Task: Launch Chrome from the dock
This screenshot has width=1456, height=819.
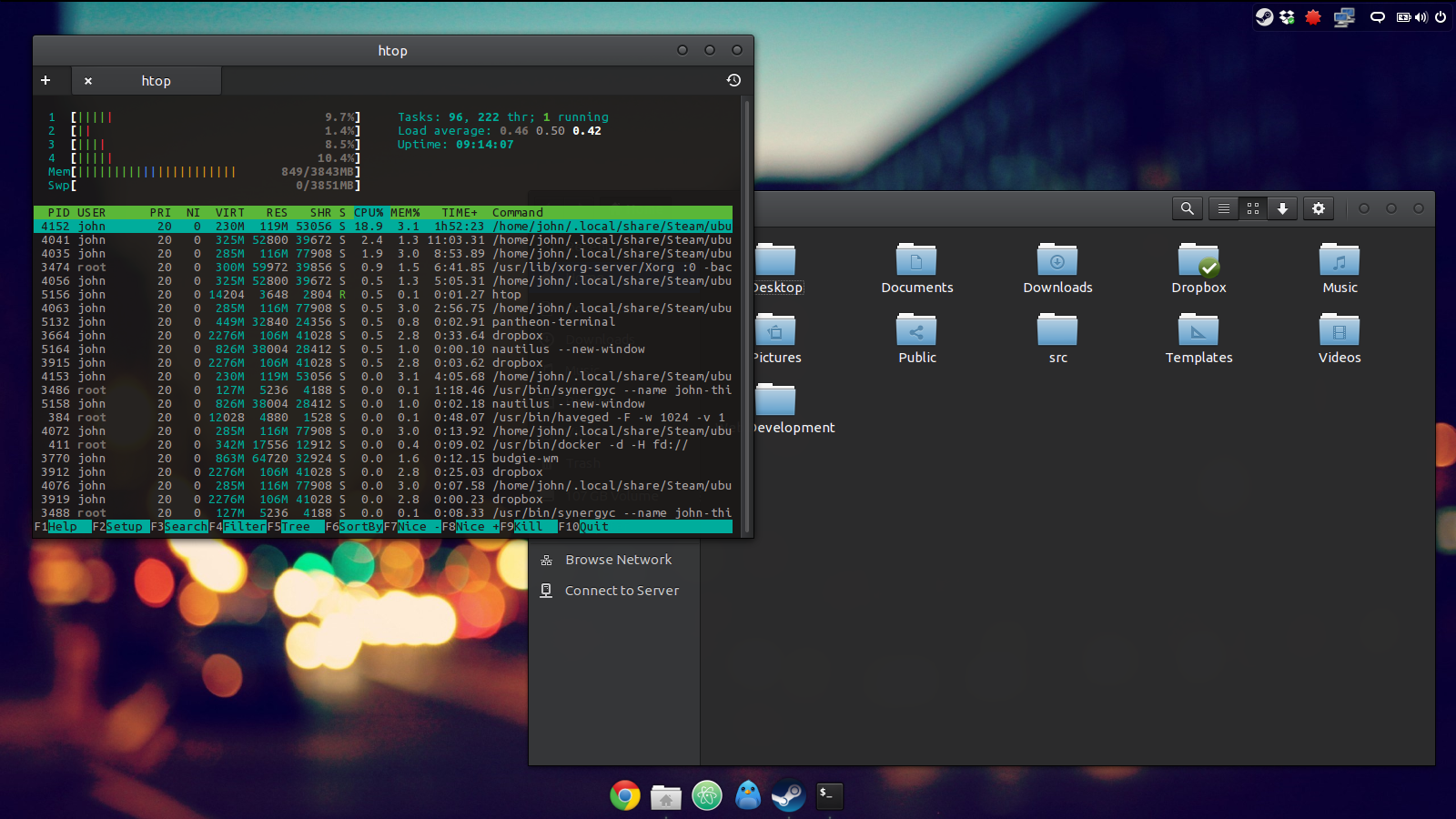Action: (624, 795)
